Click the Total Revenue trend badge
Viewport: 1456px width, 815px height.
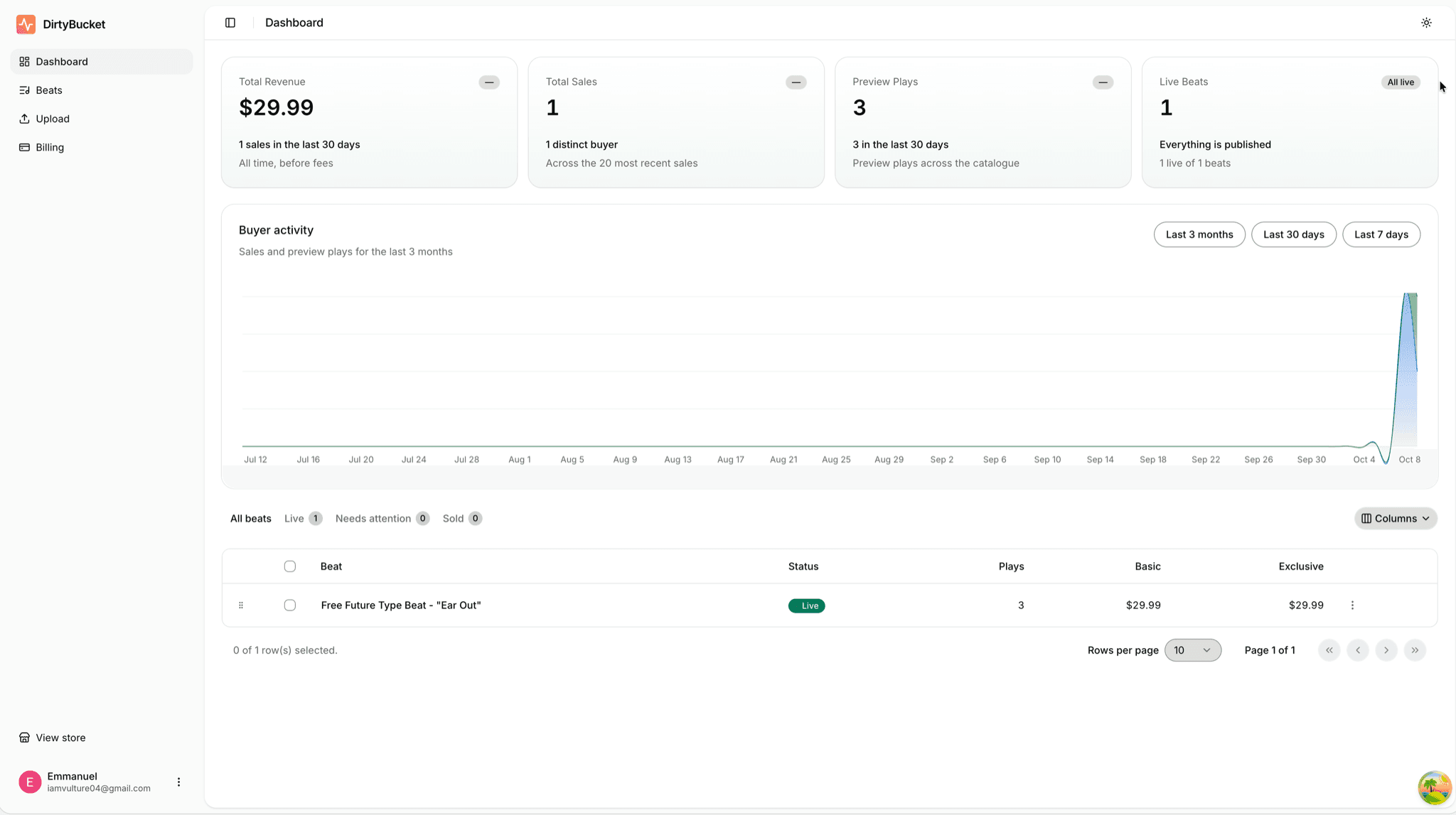(x=489, y=82)
